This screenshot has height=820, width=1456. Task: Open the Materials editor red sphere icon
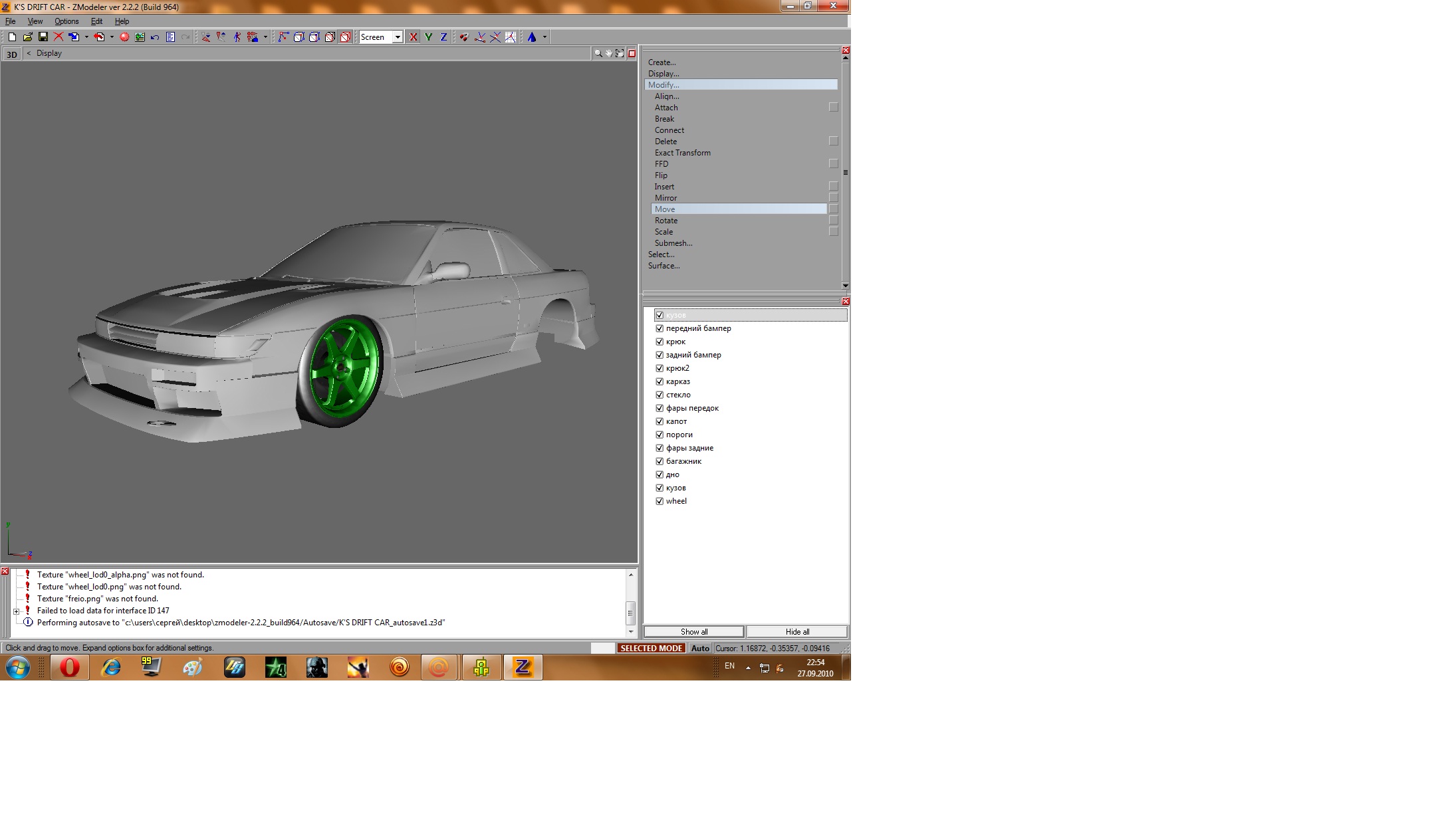tap(124, 37)
